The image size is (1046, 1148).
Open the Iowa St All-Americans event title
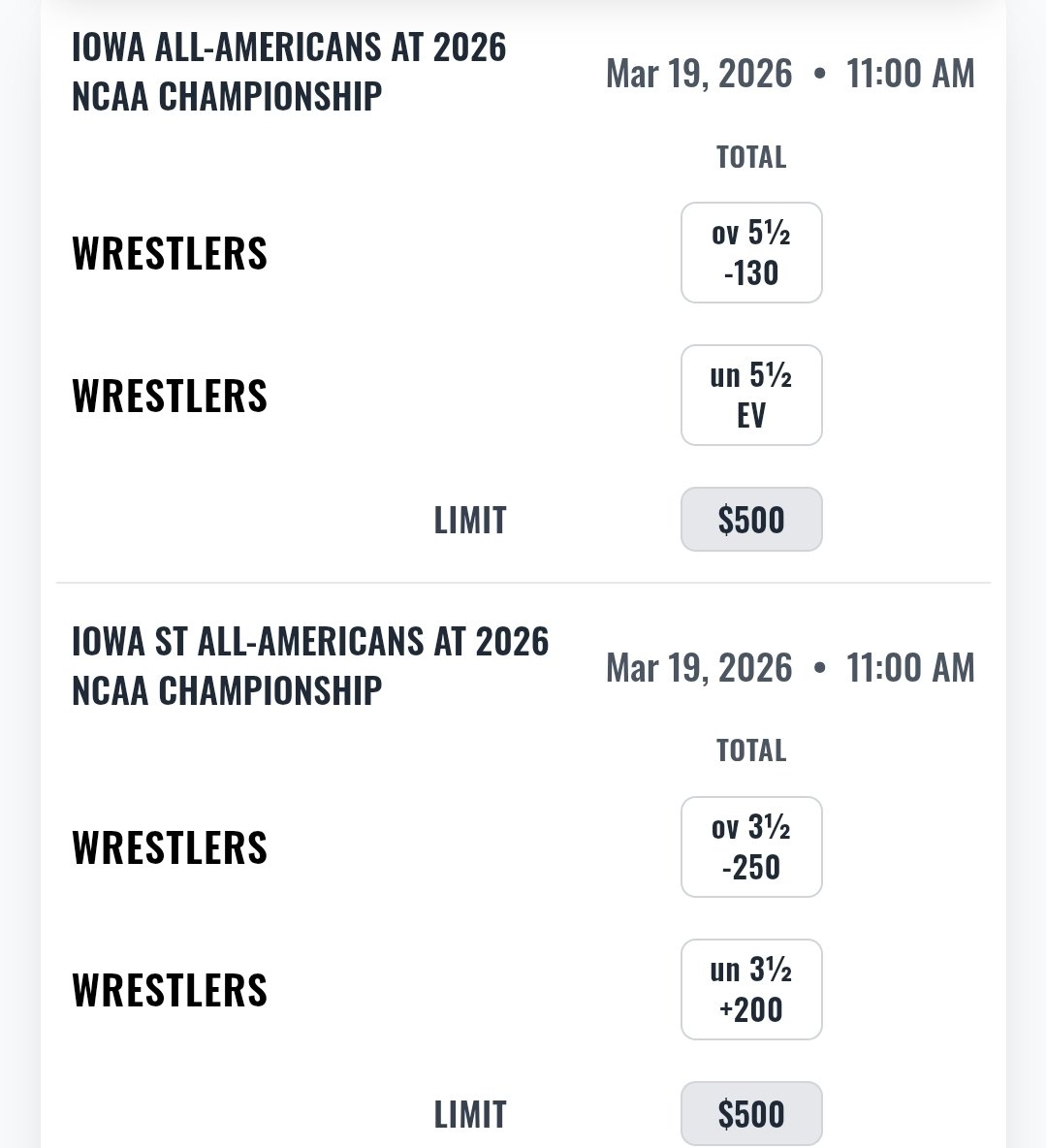coord(310,666)
